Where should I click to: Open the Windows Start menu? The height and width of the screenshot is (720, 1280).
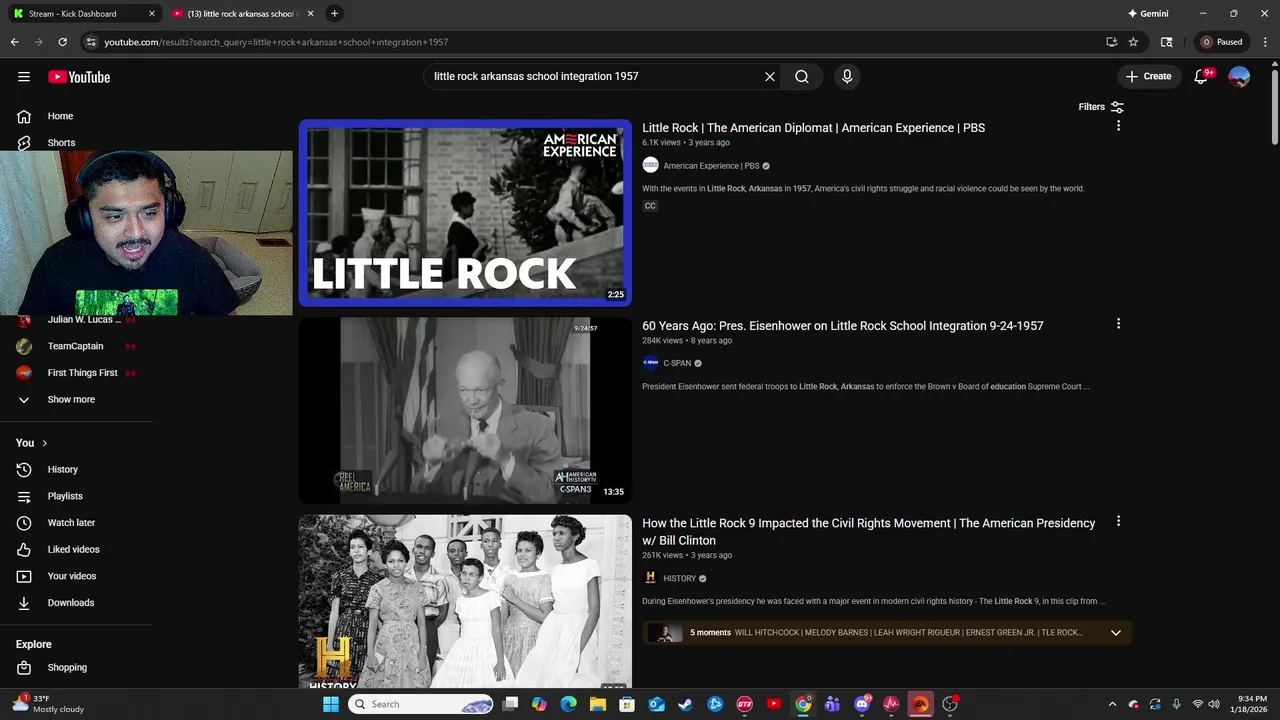[331, 704]
